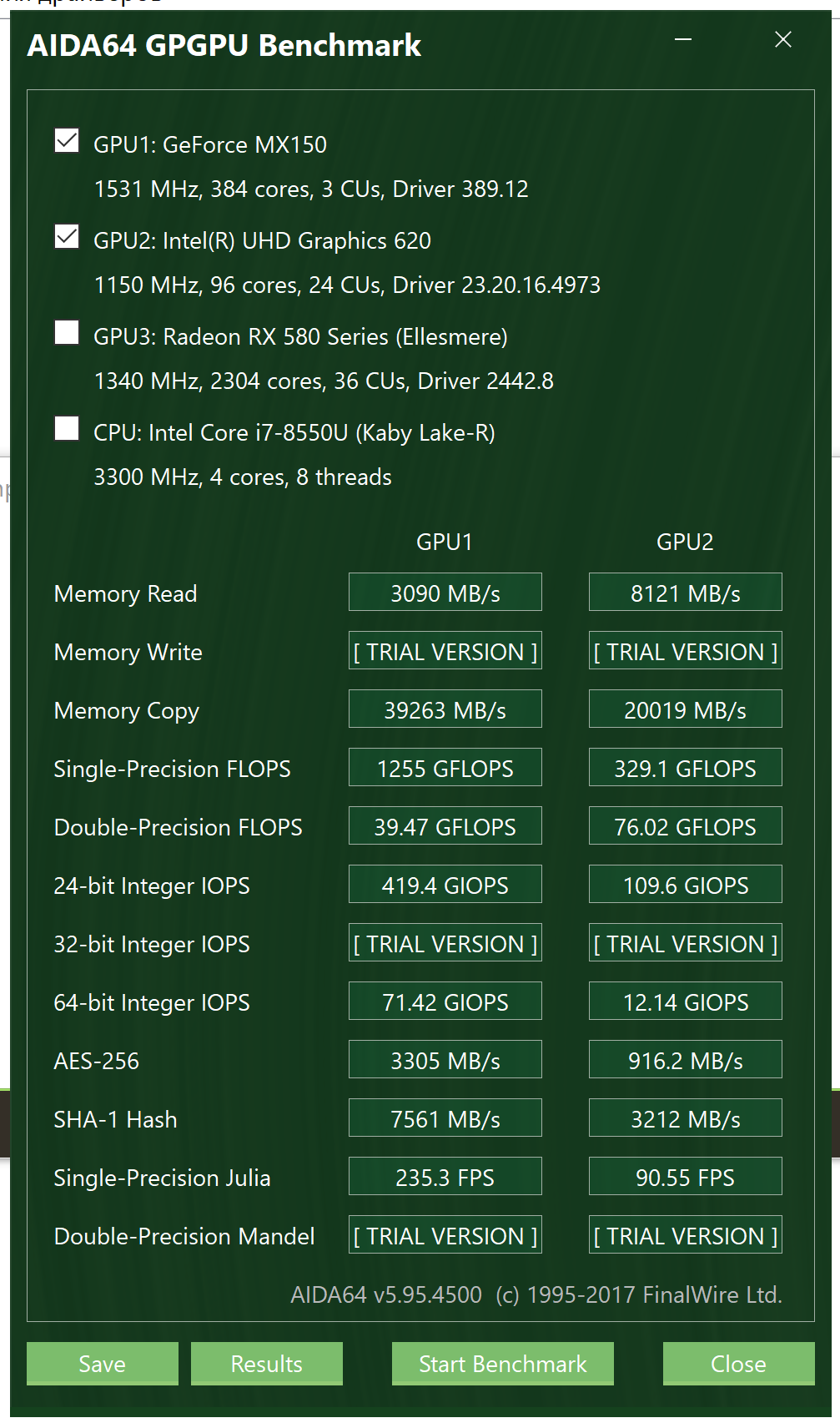Click the 1255 GFLOPS single-precision result

(x=445, y=768)
